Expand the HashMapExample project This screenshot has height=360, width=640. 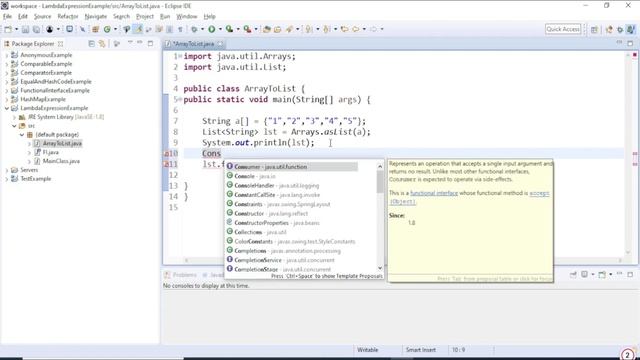coord(7,99)
